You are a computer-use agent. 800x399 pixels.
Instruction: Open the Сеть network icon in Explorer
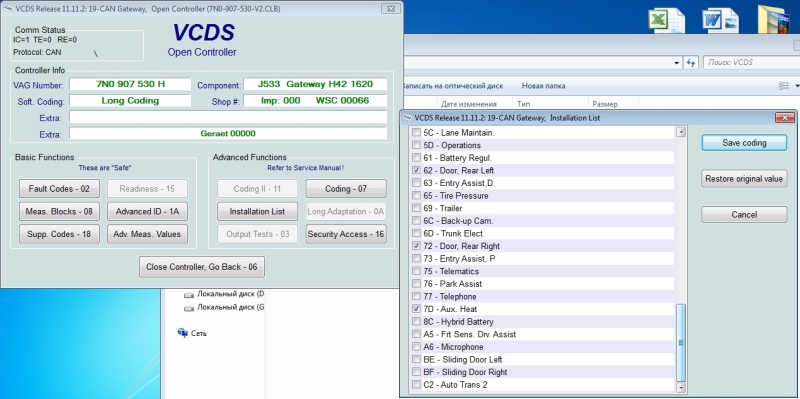pos(183,333)
